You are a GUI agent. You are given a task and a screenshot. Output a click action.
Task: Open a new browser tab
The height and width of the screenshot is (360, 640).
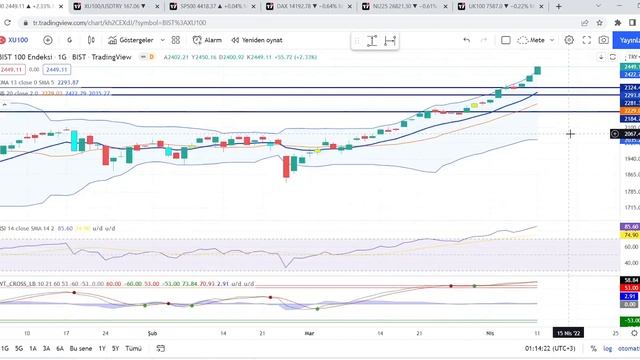tap(558, 7)
